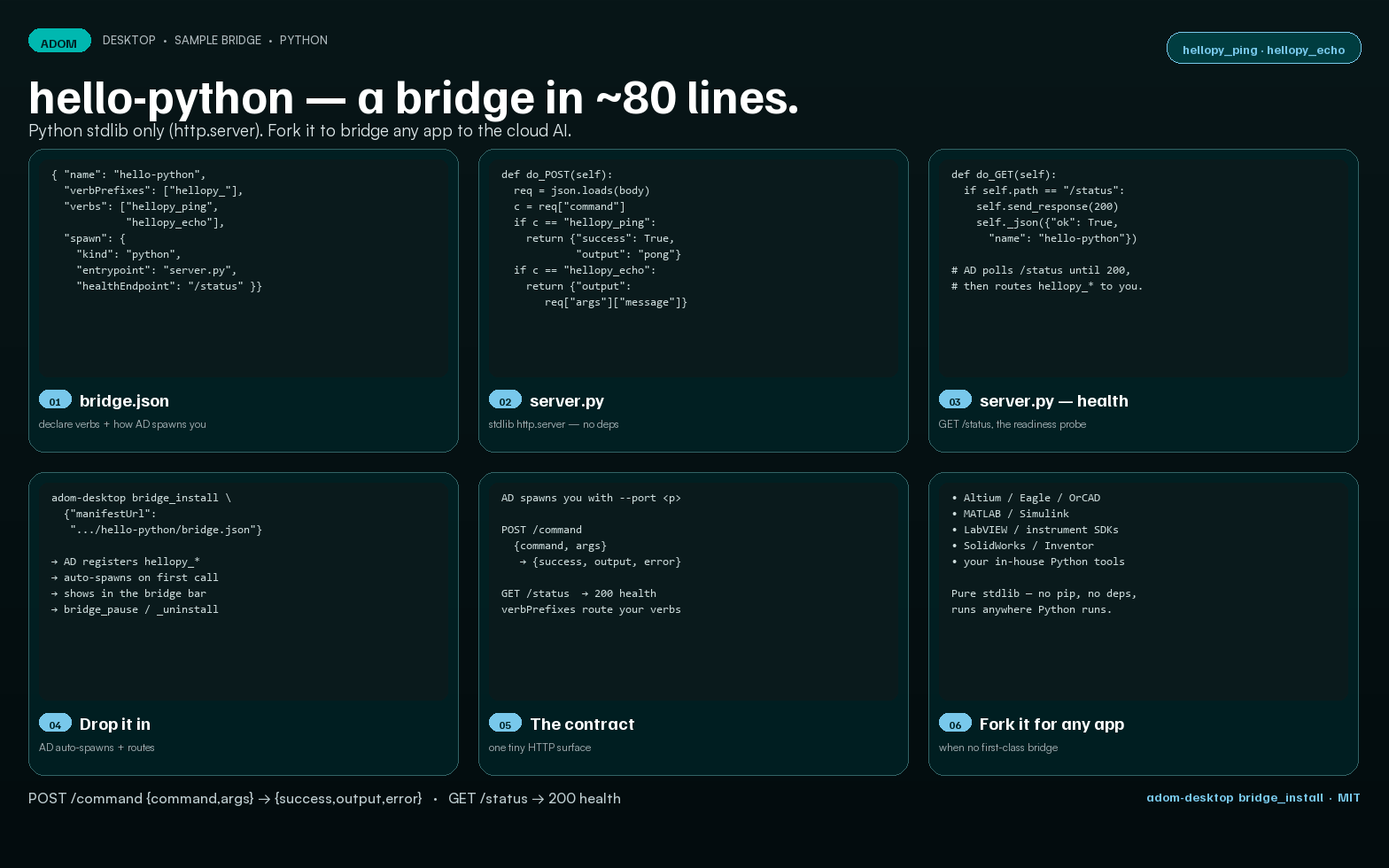This screenshot has width=1389, height=868.
Task: Click the '"entrypoint": "server.py",' code line
Action: [157, 270]
